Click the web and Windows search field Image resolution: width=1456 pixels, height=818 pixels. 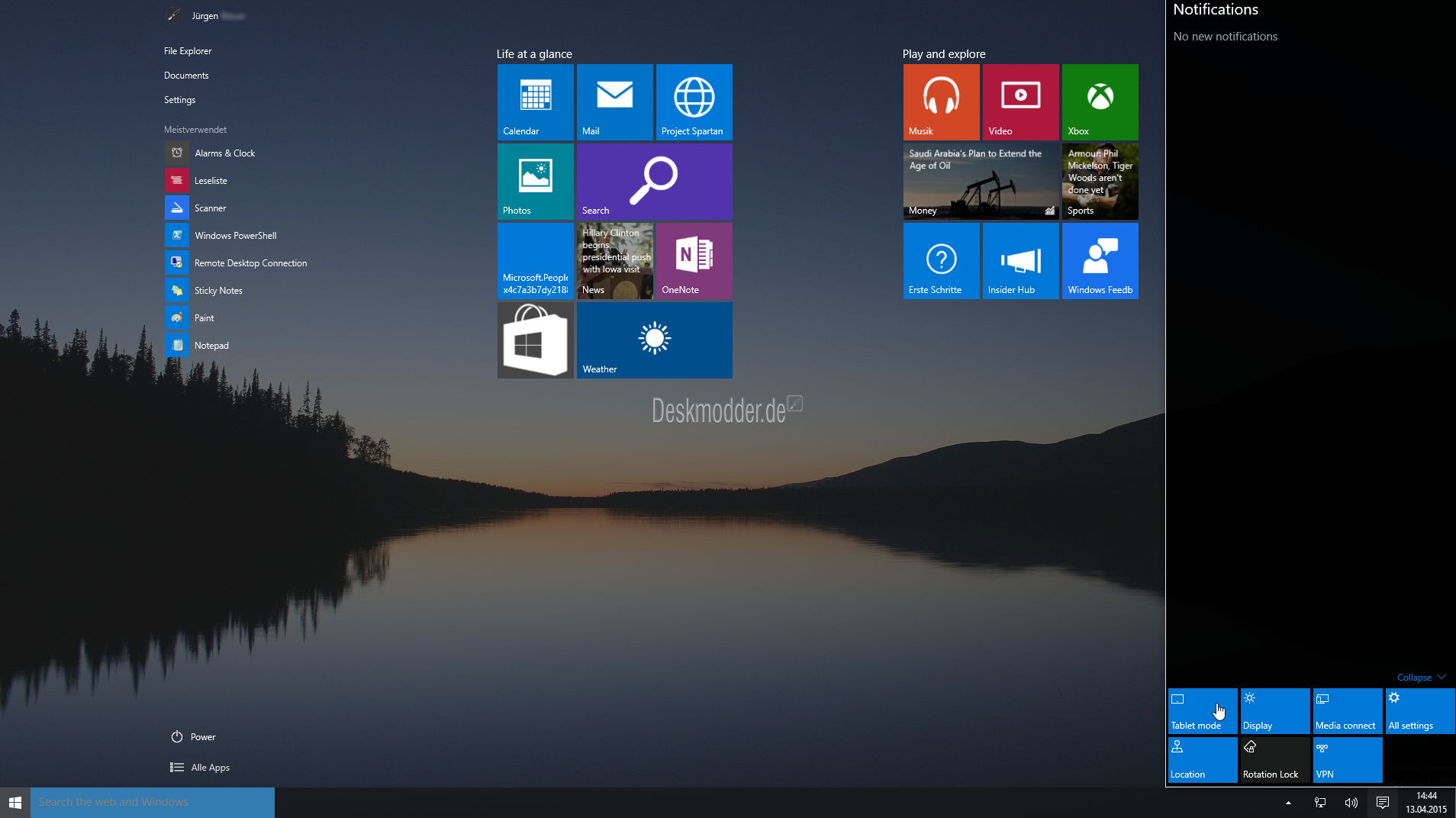(153, 802)
